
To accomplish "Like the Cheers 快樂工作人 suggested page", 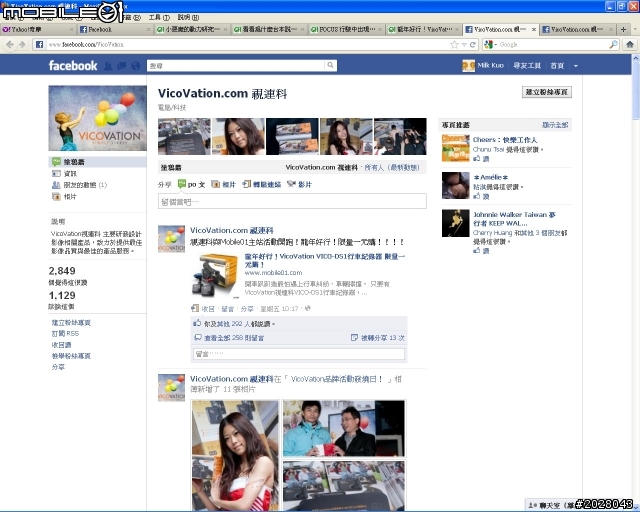I will (481, 159).
